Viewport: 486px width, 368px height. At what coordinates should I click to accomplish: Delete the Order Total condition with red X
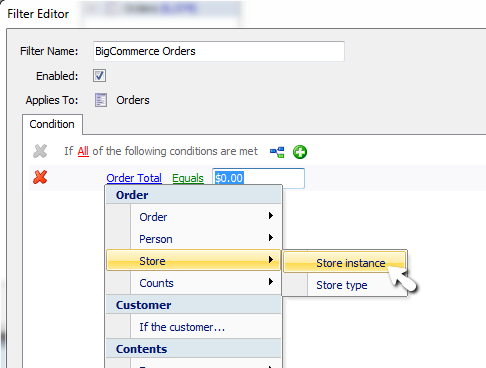[40, 177]
